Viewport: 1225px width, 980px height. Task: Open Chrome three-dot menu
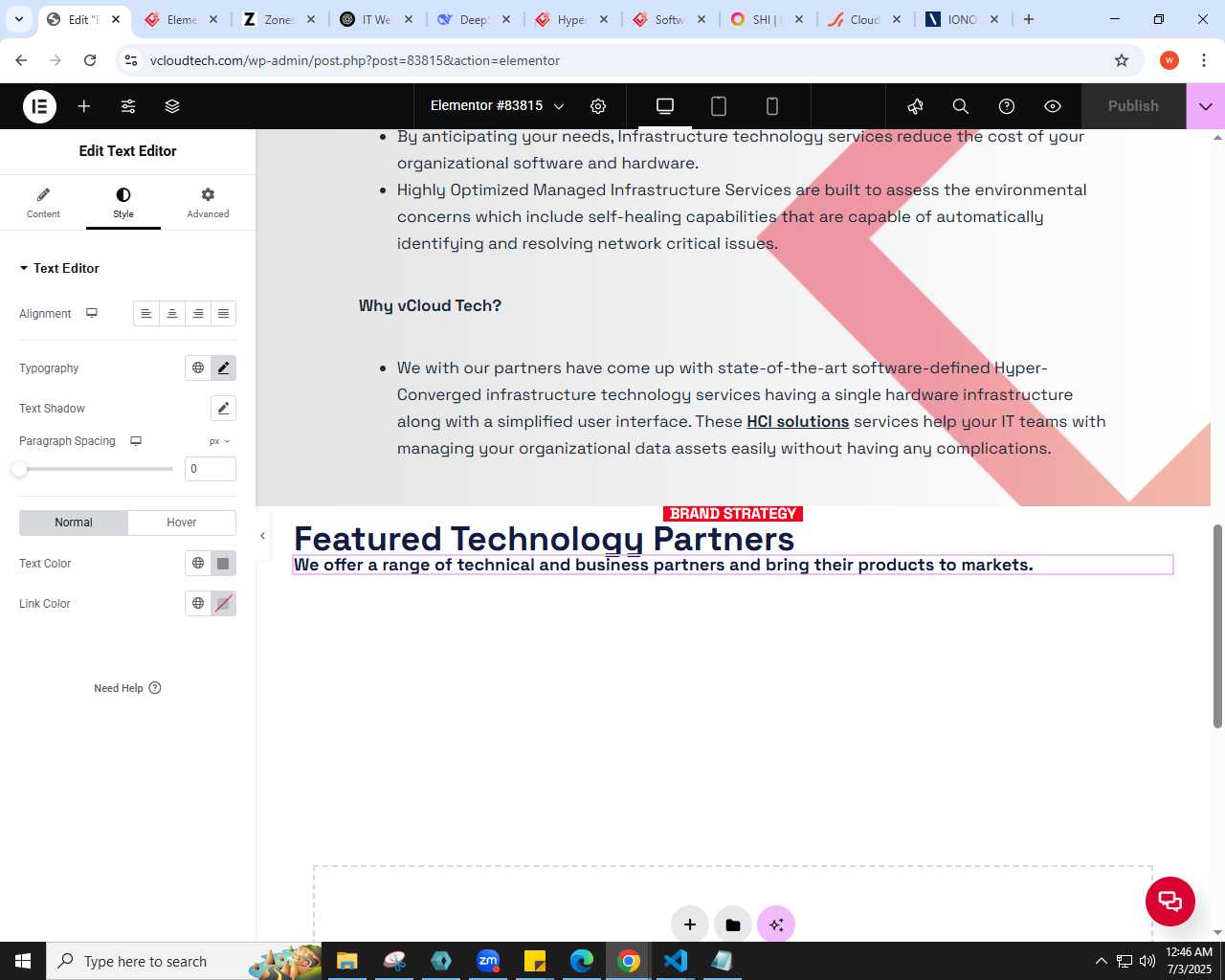click(1204, 60)
